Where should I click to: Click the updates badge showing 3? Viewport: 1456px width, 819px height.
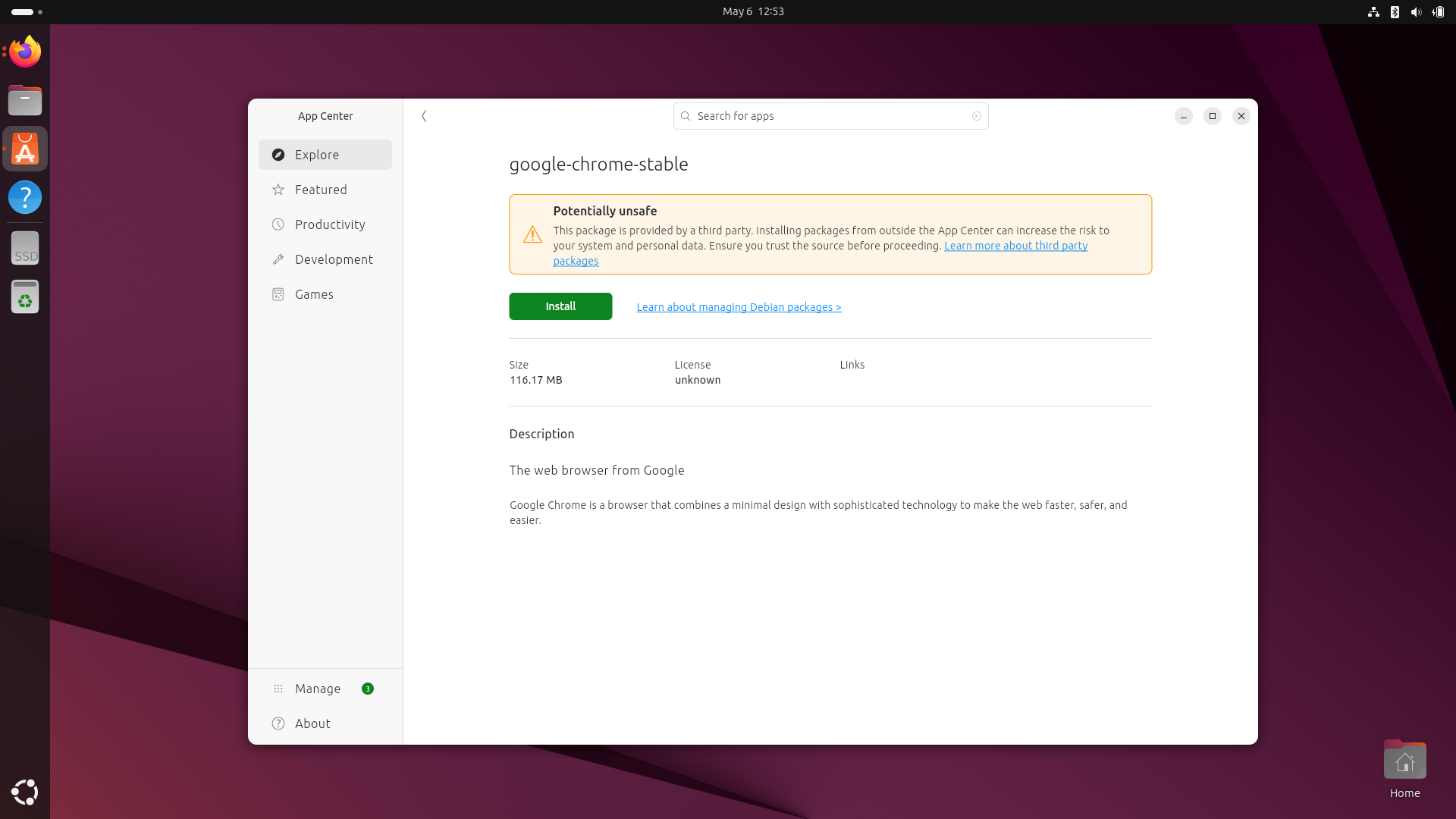(368, 689)
